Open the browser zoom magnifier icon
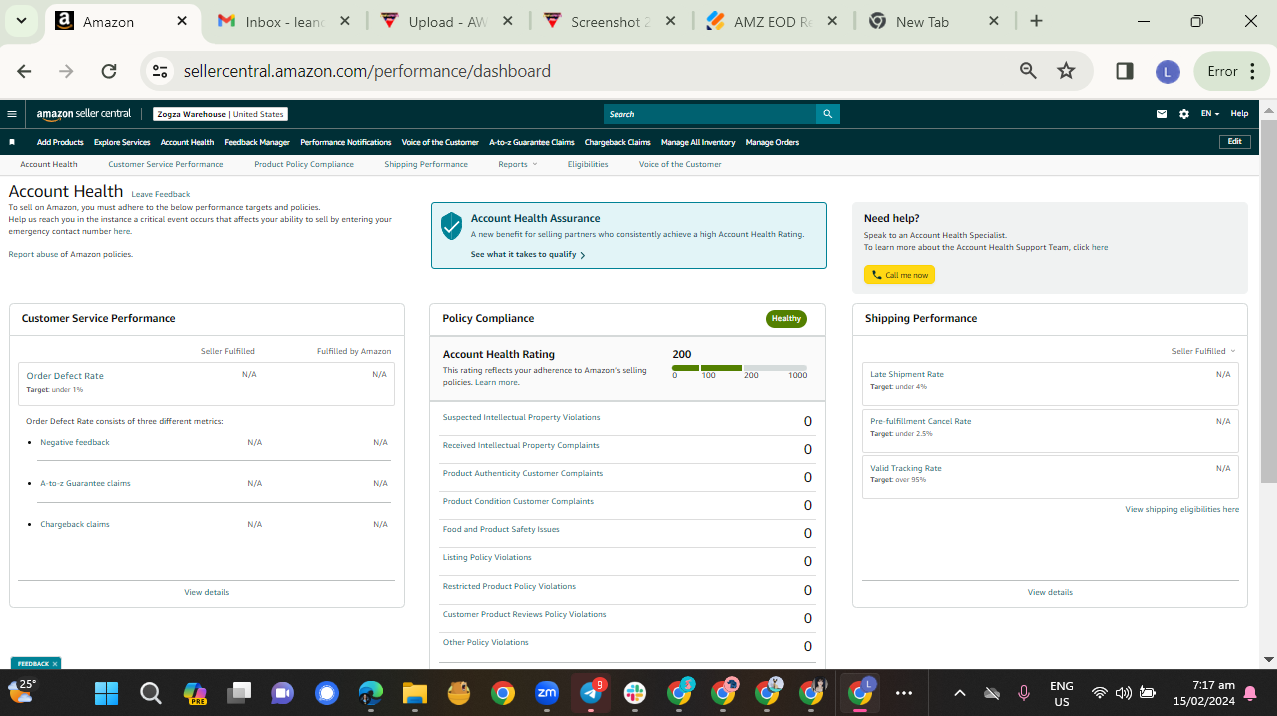 pos(1028,71)
